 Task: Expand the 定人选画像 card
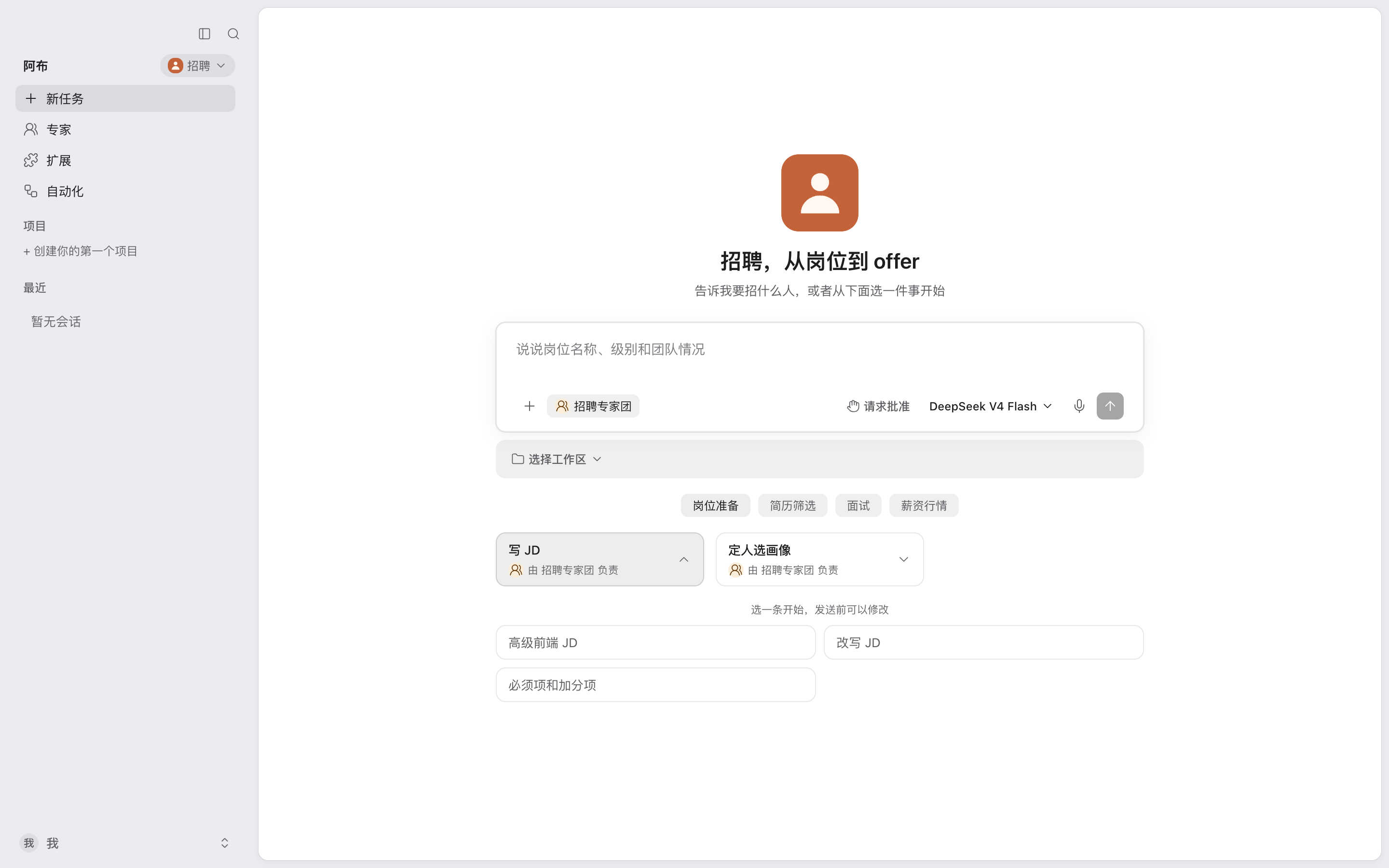click(819, 559)
